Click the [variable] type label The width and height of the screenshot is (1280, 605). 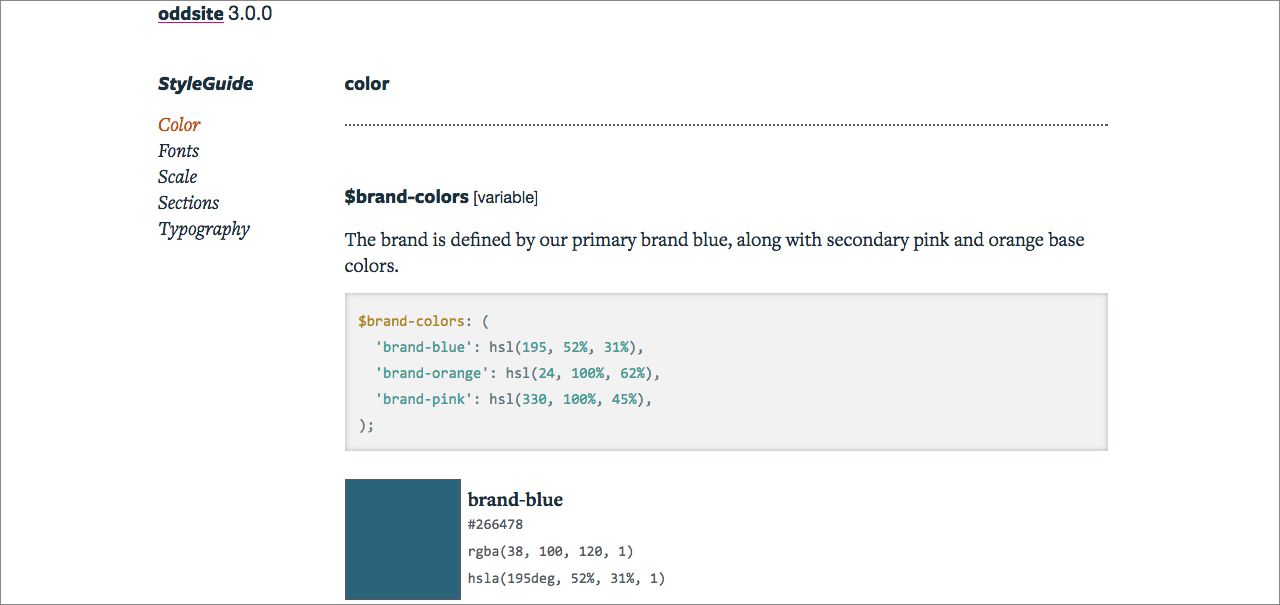(505, 198)
